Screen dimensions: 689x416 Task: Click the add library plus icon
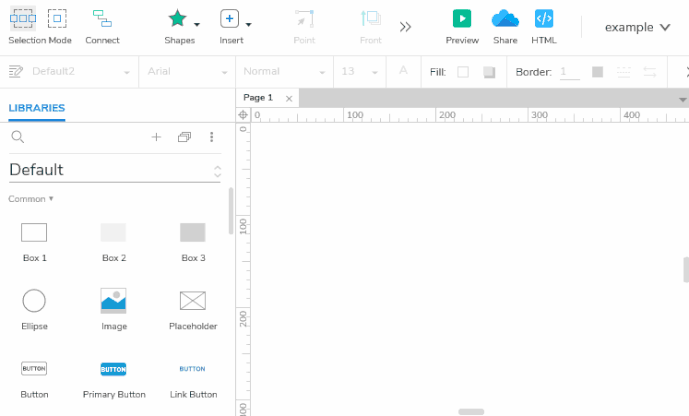pos(156,137)
